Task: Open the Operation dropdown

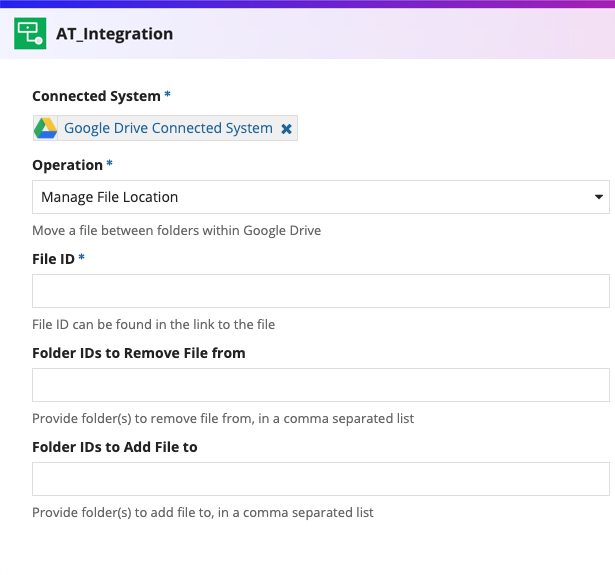Action: coord(321,197)
